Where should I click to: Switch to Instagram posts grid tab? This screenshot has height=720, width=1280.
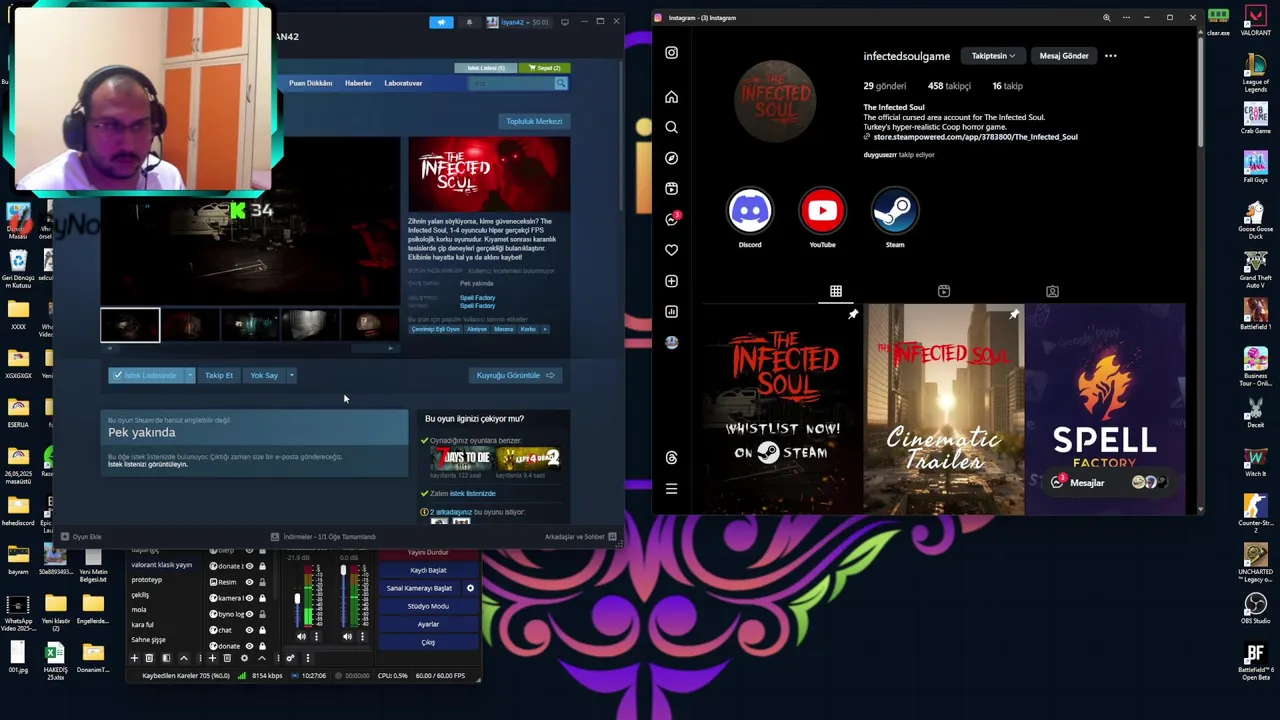pos(836,291)
